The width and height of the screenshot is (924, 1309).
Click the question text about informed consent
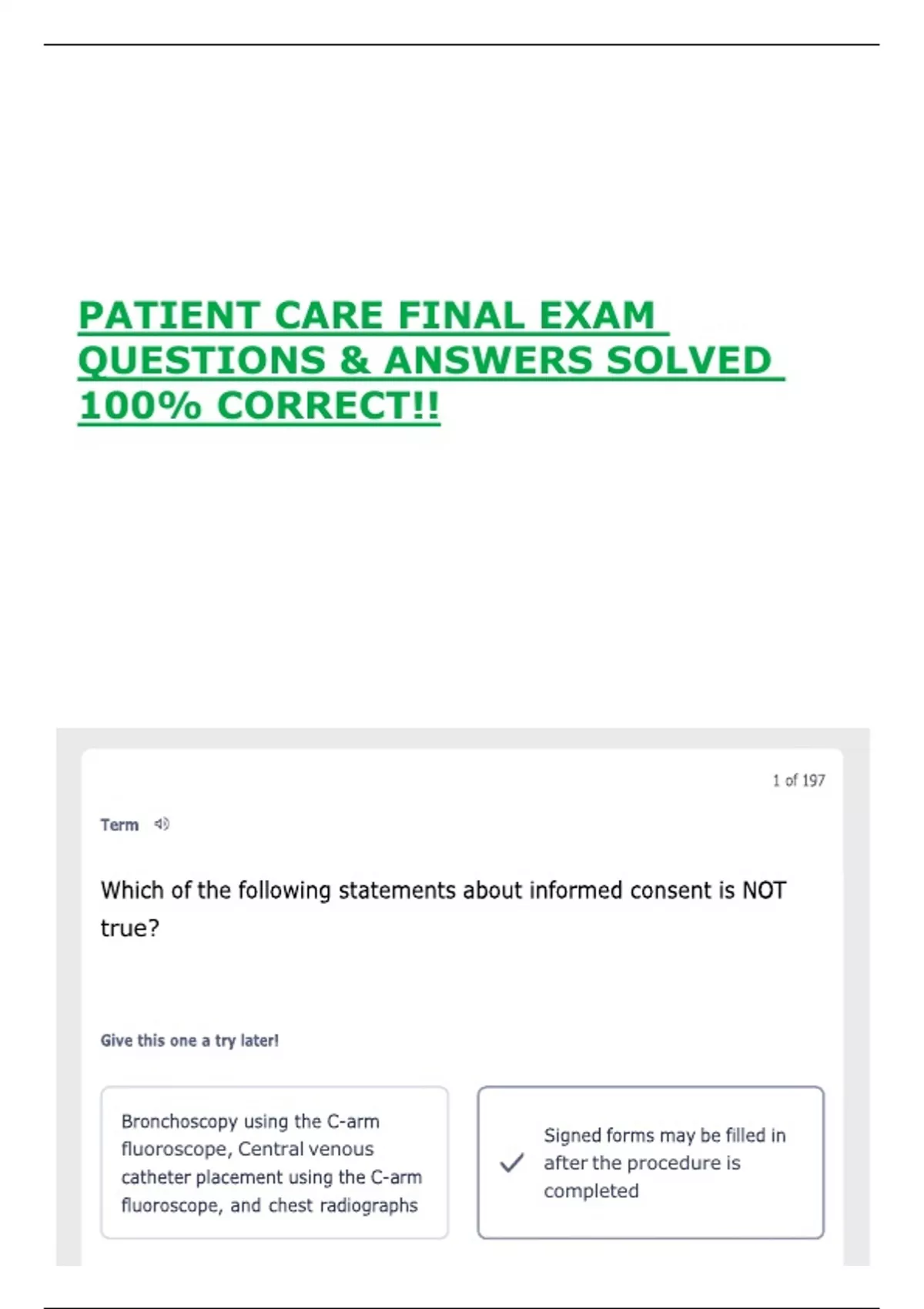(x=444, y=909)
